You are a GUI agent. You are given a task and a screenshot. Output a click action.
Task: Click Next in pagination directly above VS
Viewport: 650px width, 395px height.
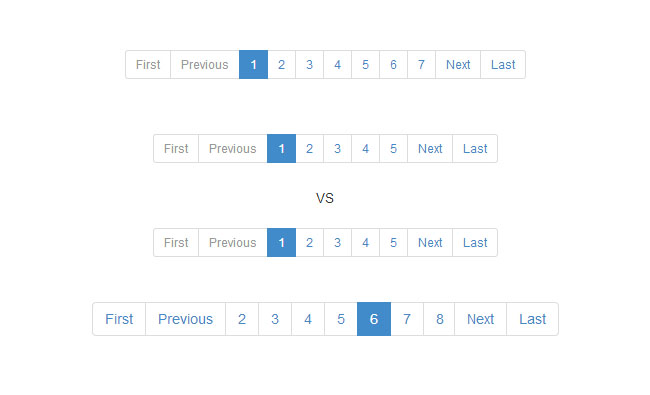coord(430,149)
